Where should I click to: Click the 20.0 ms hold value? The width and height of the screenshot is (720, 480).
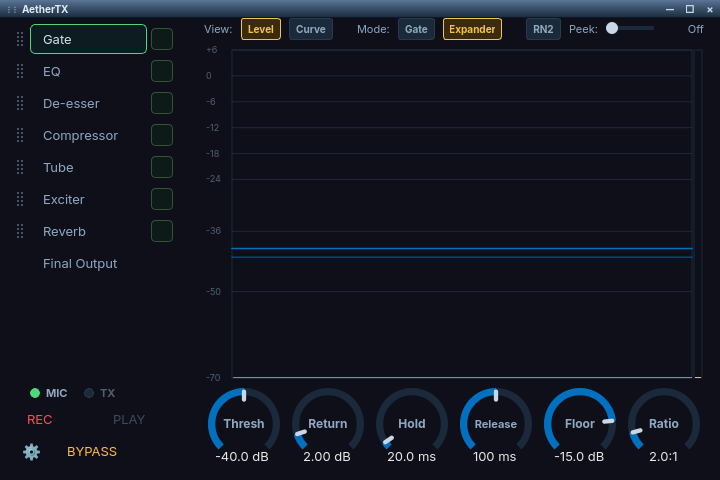[x=411, y=457]
